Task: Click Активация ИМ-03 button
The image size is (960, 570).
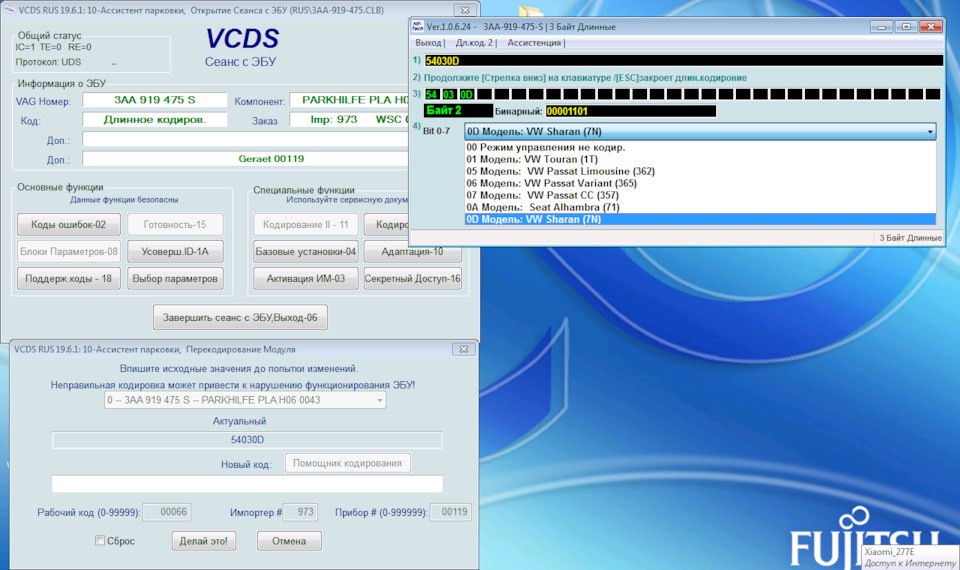Action: (x=306, y=279)
